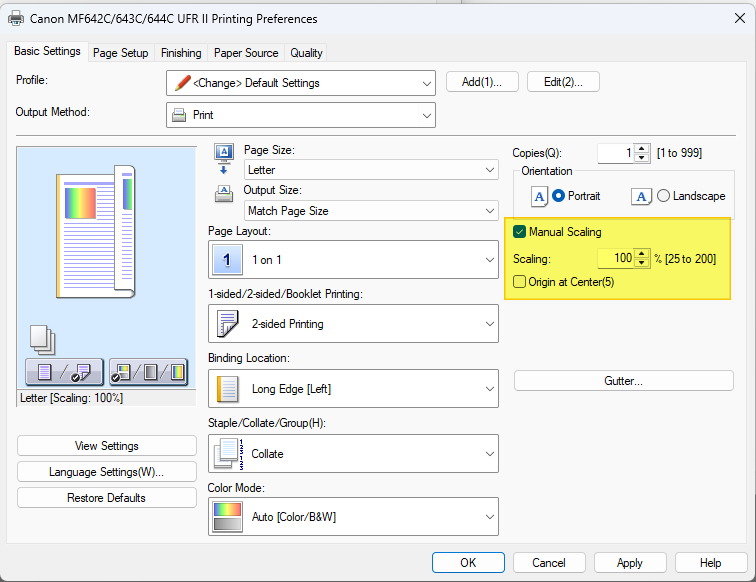756x582 pixels.
Task: Click the Scaling value field
Action: 616,258
